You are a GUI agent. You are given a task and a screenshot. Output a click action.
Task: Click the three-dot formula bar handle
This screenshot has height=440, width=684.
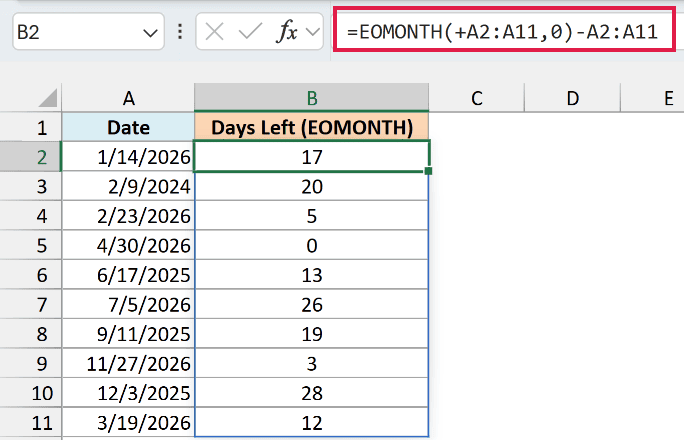(180, 32)
